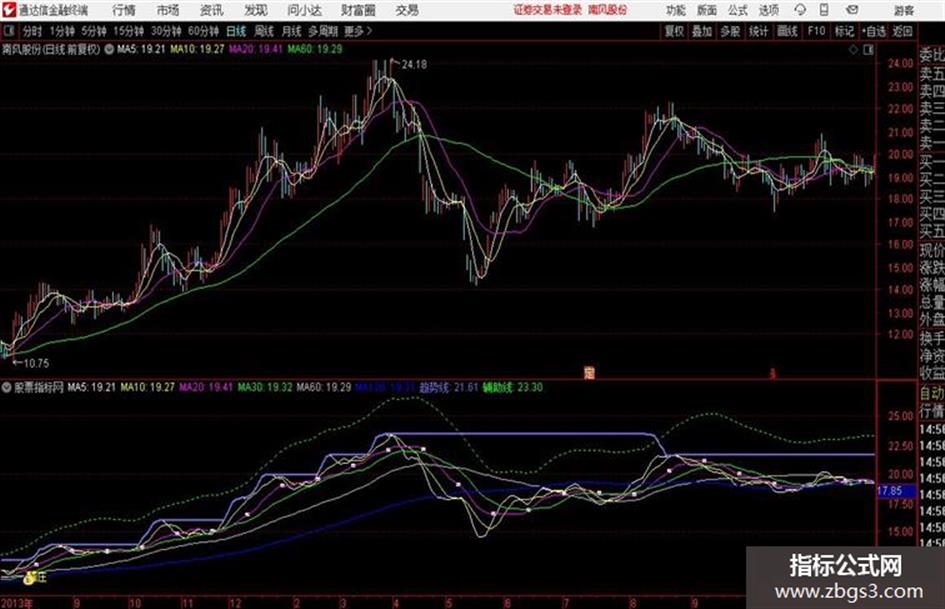Open the 财富圈 menu
This screenshot has height=609, width=945.
point(358,10)
